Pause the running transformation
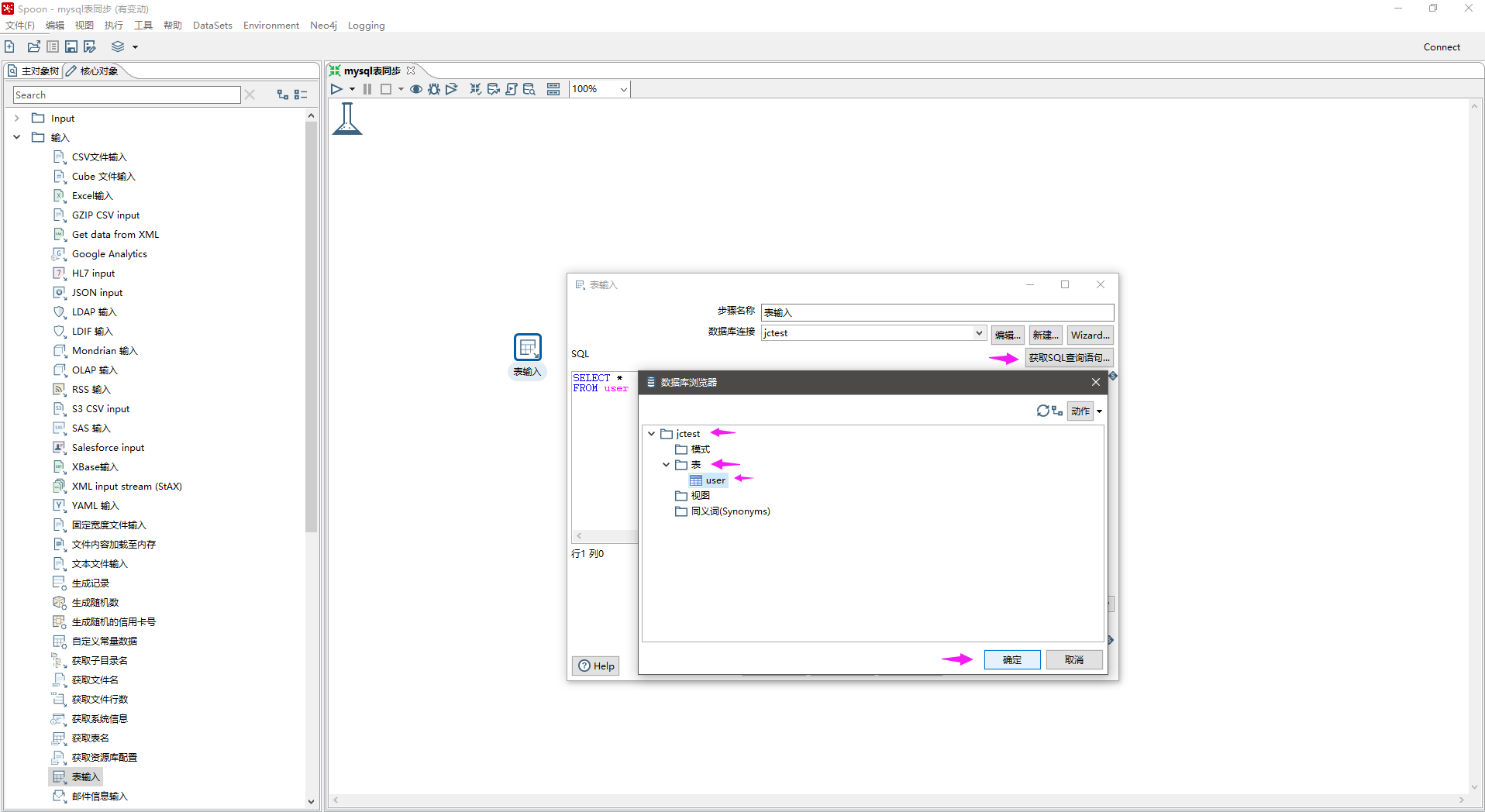 click(x=367, y=89)
